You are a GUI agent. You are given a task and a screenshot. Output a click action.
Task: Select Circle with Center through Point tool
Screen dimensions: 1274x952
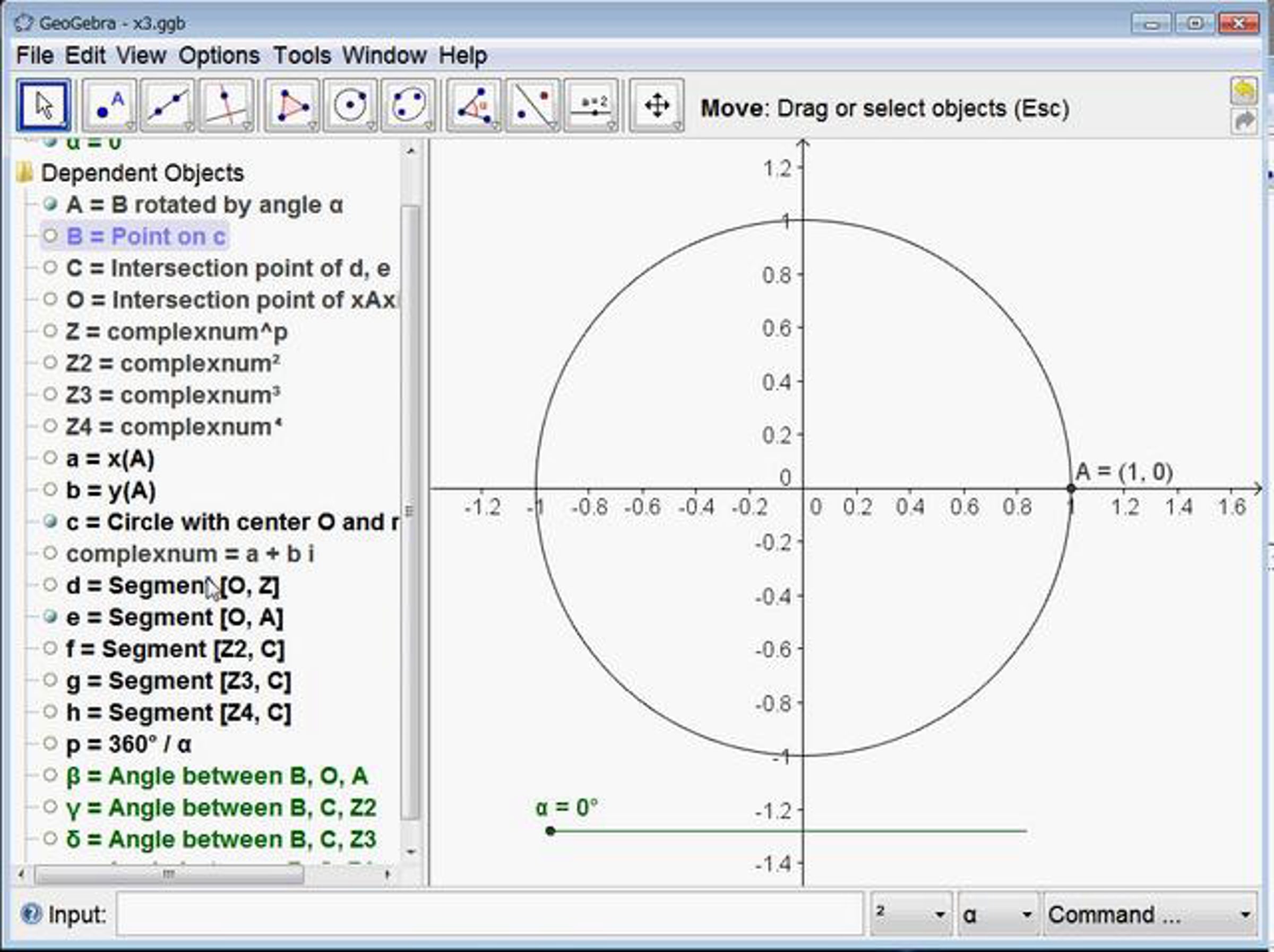coord(350,106)
